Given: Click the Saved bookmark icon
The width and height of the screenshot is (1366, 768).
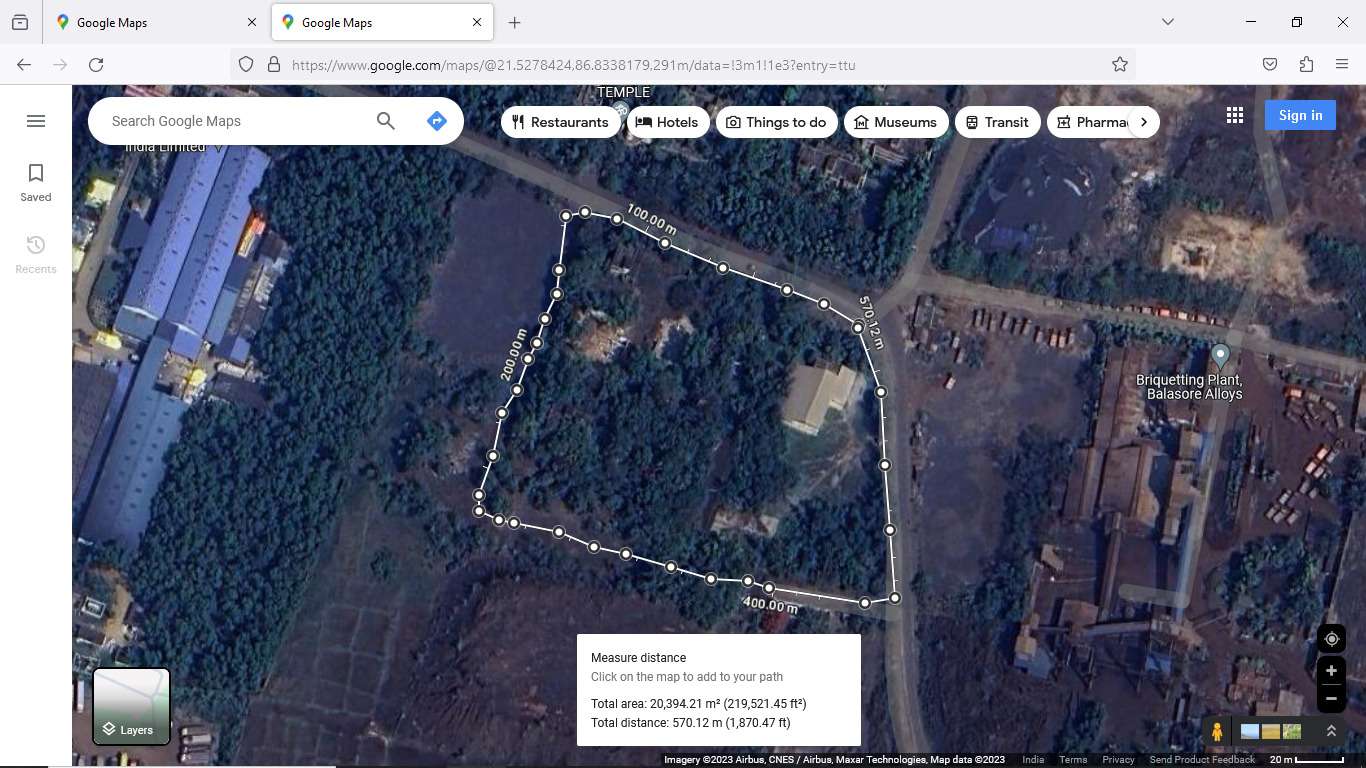Looking at the screenshot, I should pyautogui.click(x=36, y=174).
